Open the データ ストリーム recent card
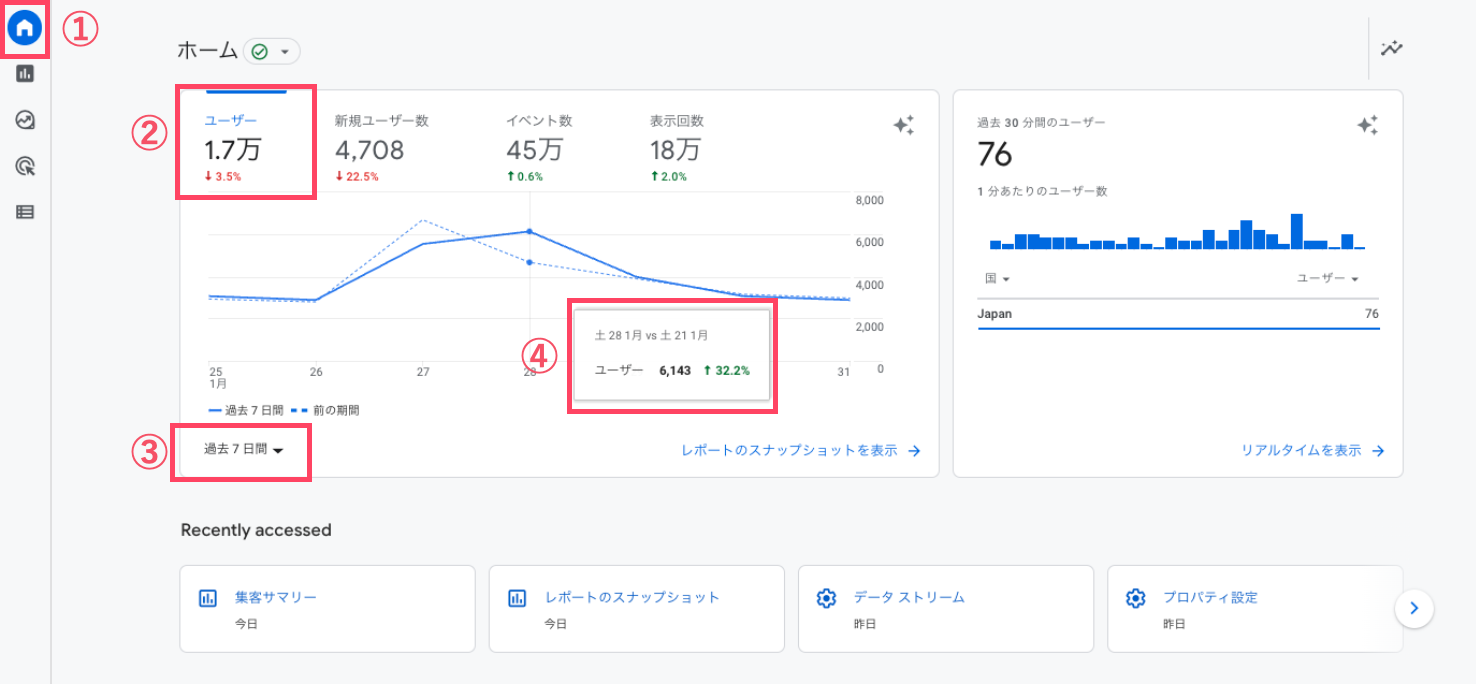 [x=945, y=609]
